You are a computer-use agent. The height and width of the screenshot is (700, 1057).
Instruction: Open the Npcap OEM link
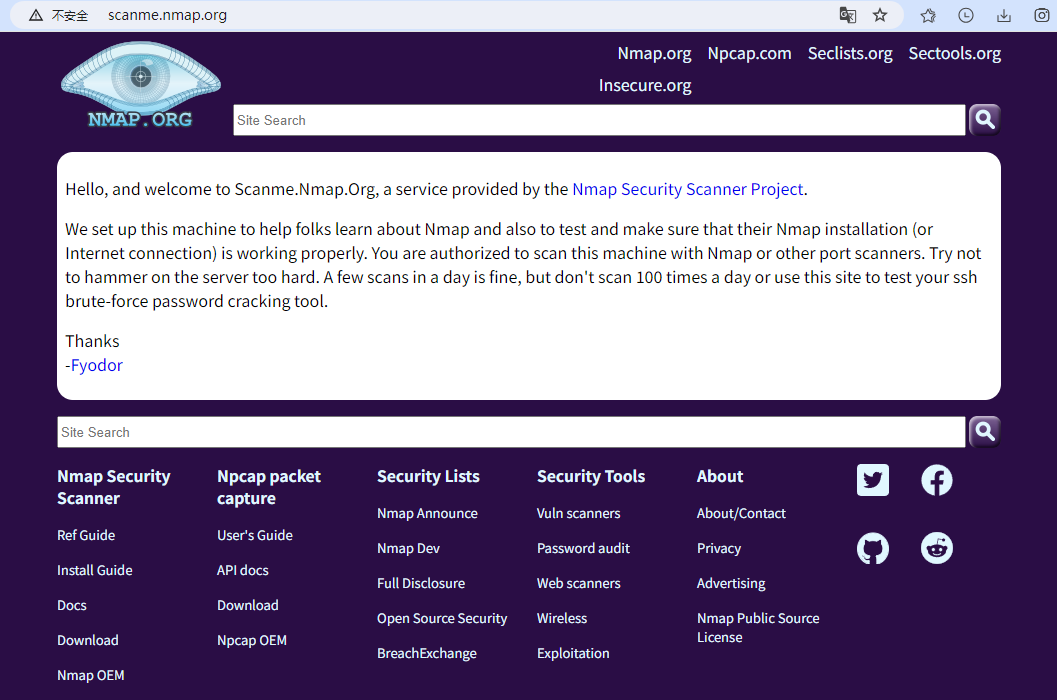(251, 641)
